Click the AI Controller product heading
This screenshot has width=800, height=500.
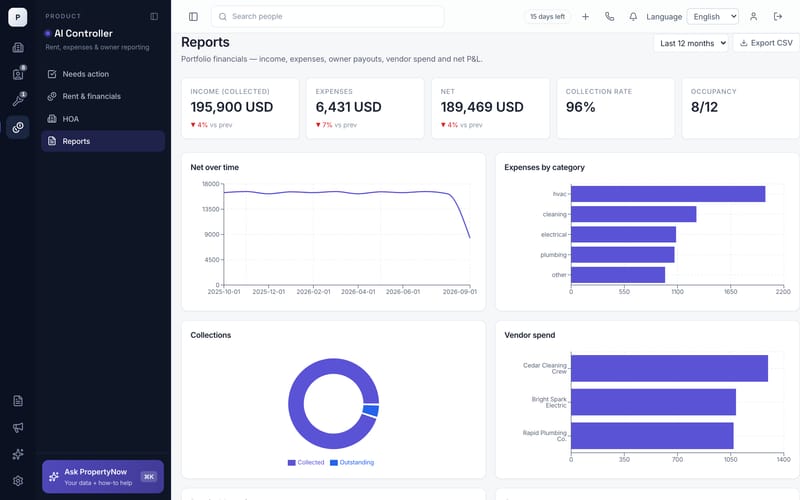pyautogui.click(x=83, y=34)
